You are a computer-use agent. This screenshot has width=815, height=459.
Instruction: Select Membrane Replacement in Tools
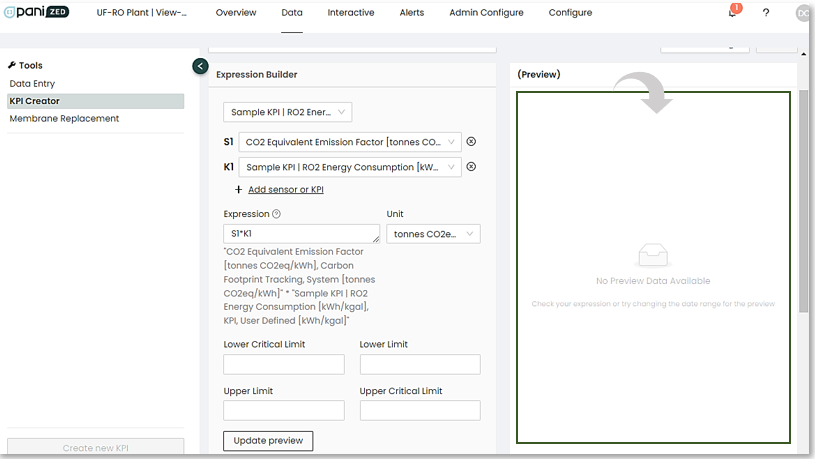click(64, 118)
